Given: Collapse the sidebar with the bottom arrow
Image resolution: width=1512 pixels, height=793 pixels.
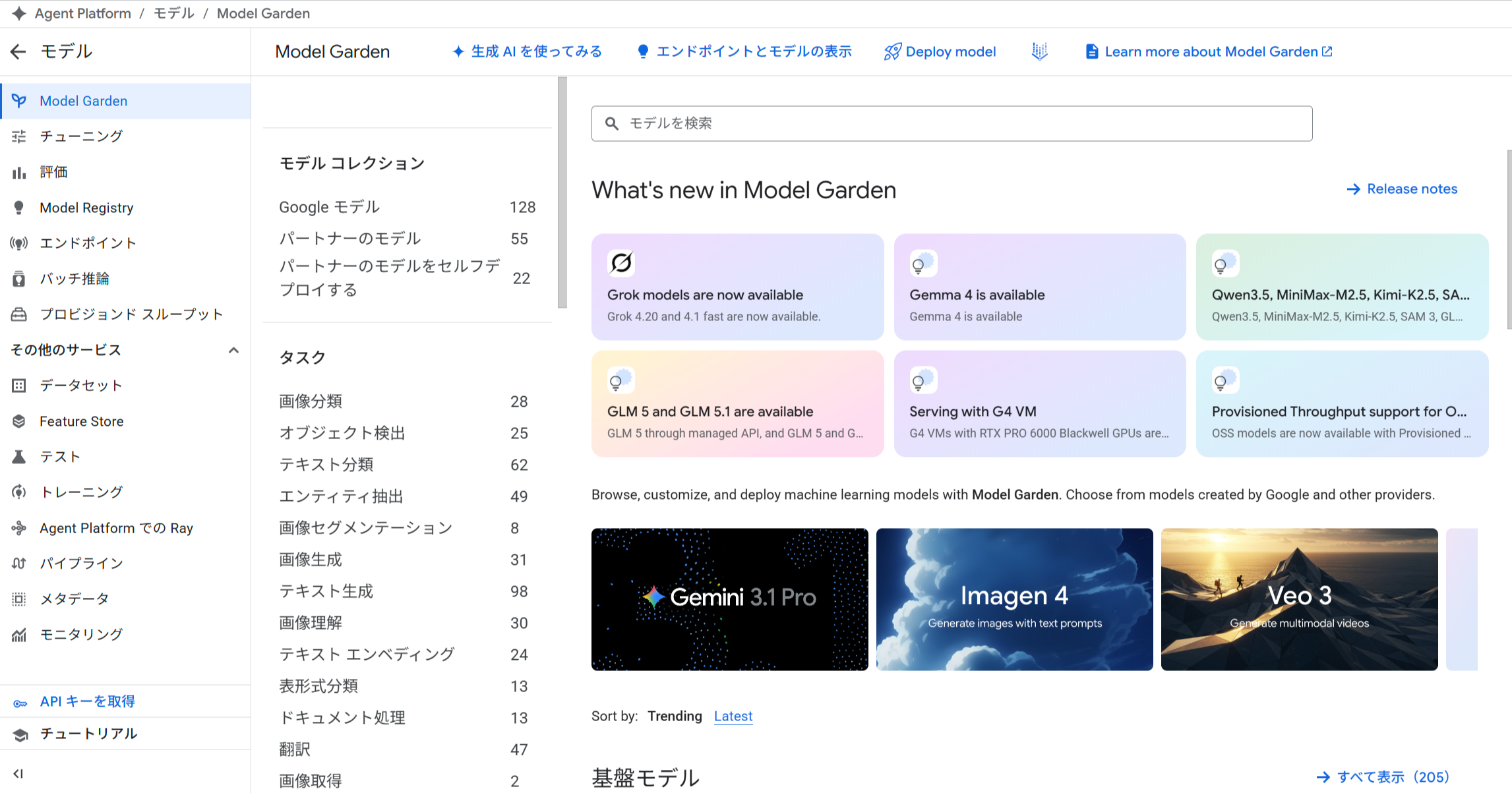Looking at the screenshot, I should [x=18, y=774].
